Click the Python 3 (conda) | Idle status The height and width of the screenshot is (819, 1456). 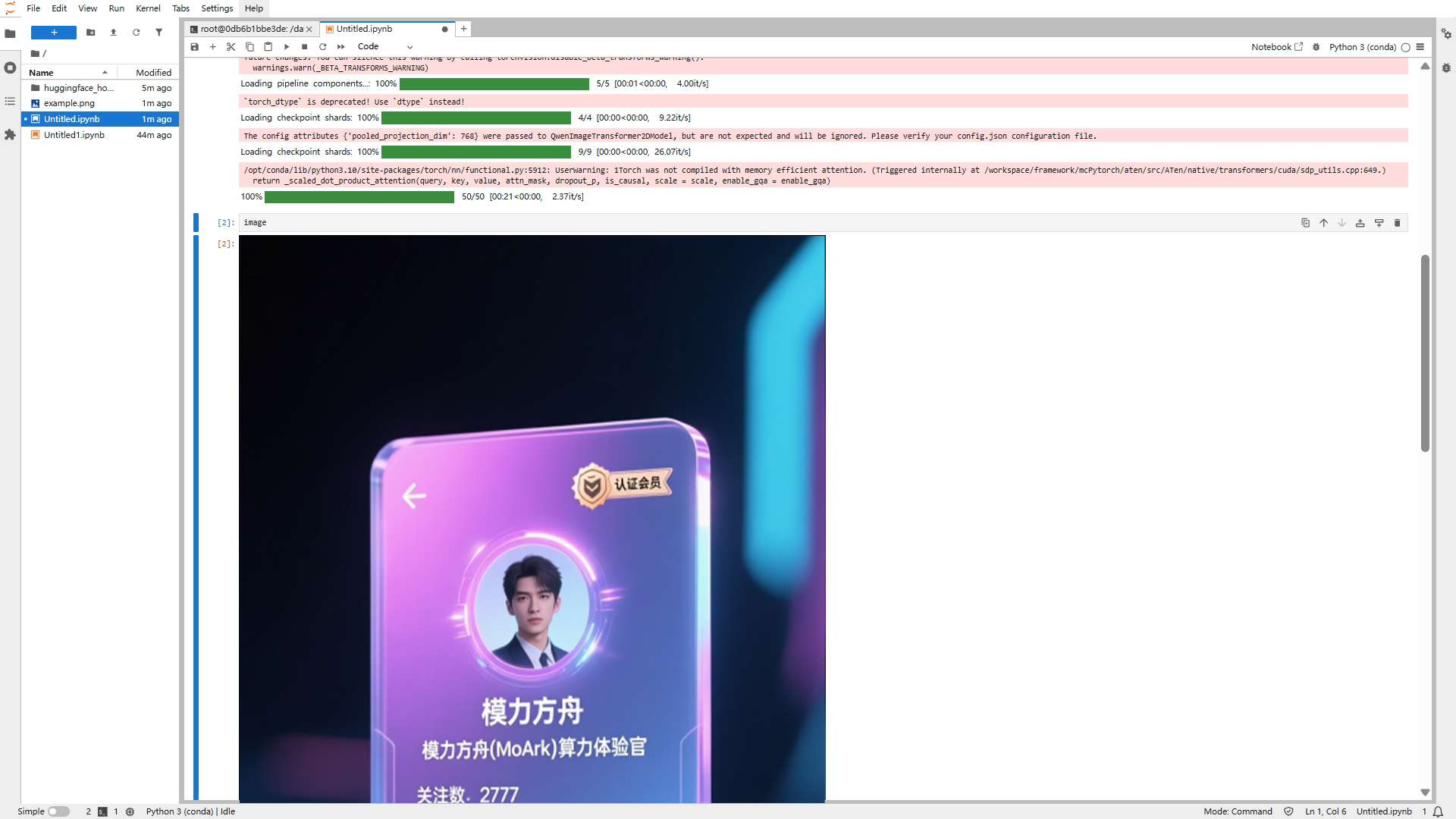click(190, 811)
